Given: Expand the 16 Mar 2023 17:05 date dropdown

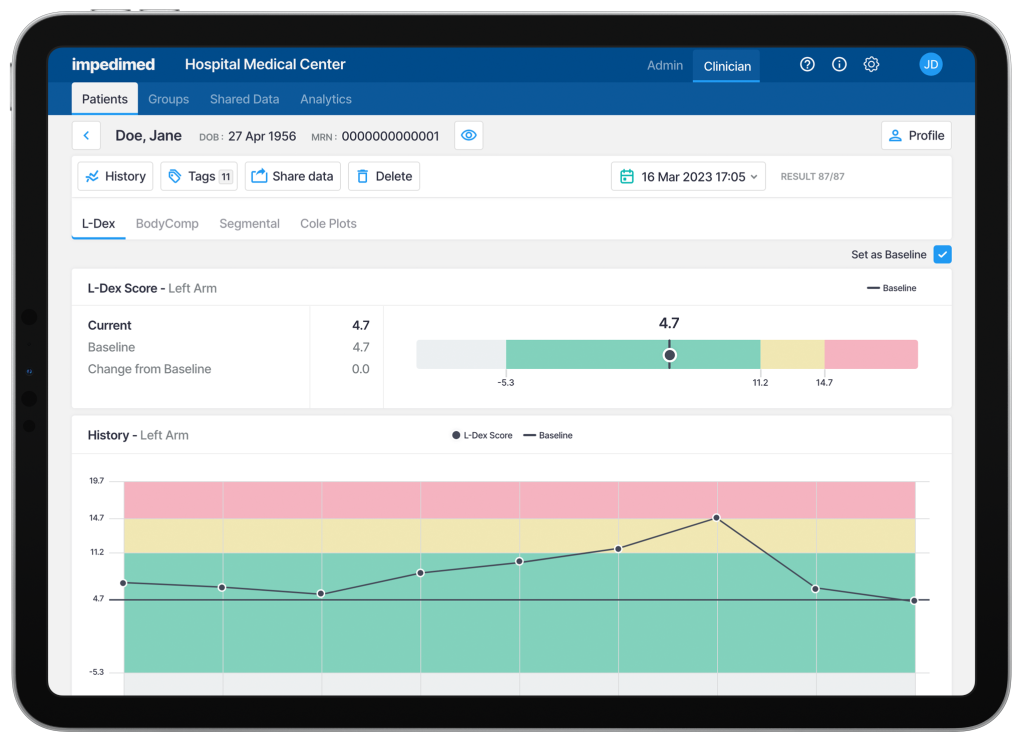Looking at the screenshot, I should pos(688,176).
